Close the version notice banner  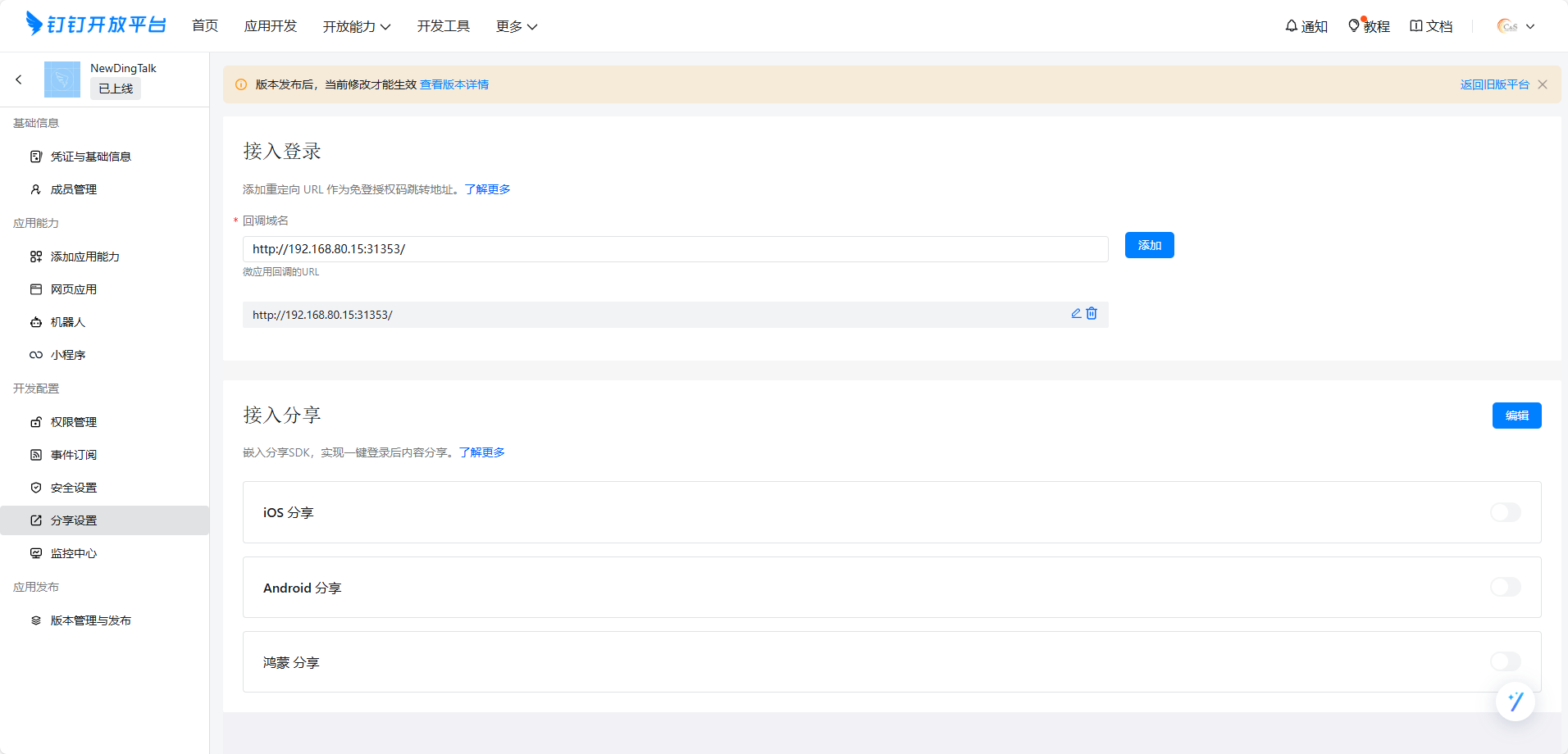[x=1543, y=84]
